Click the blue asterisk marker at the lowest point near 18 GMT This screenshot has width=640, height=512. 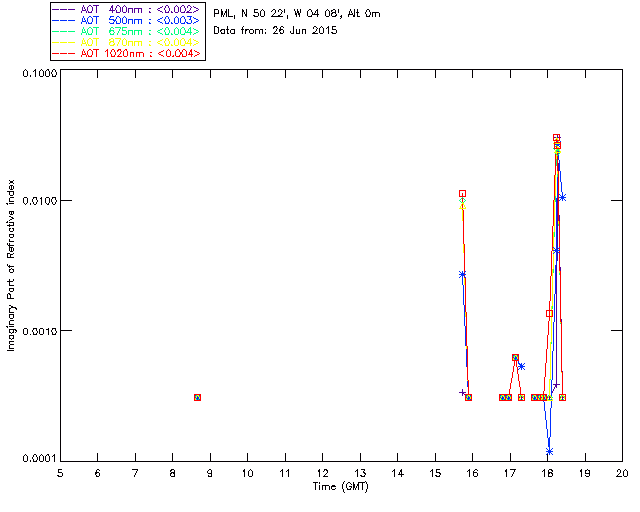[549, 452]
